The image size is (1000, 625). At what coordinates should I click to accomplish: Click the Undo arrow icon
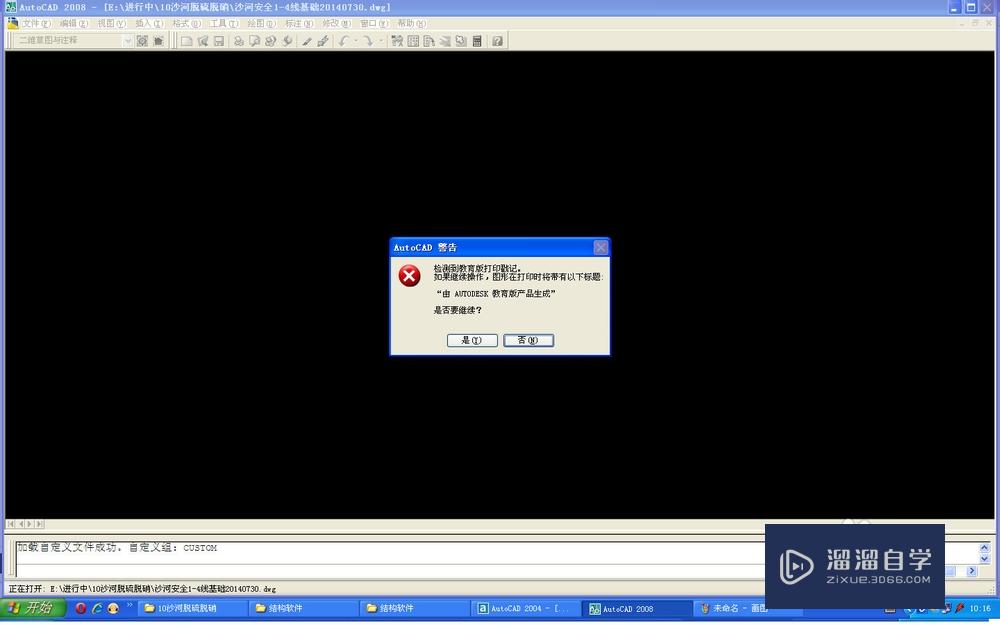[343, 40]
